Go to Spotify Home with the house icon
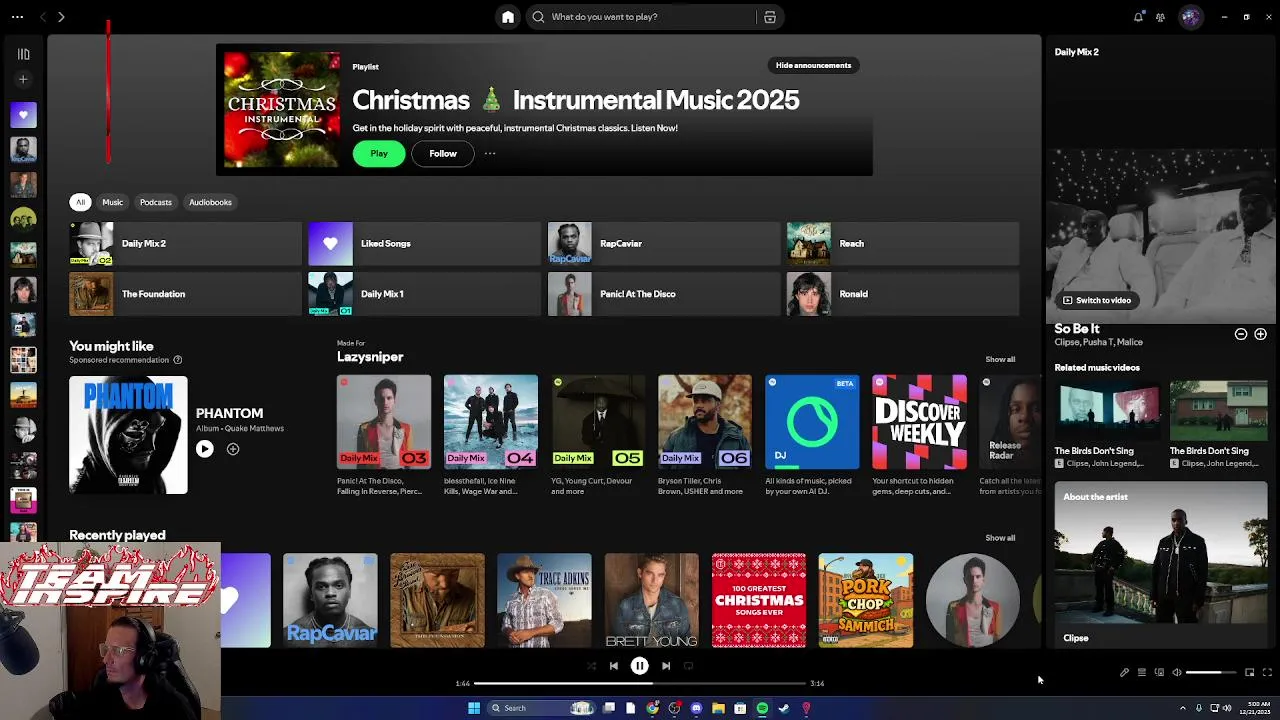 tap(508, 17)
